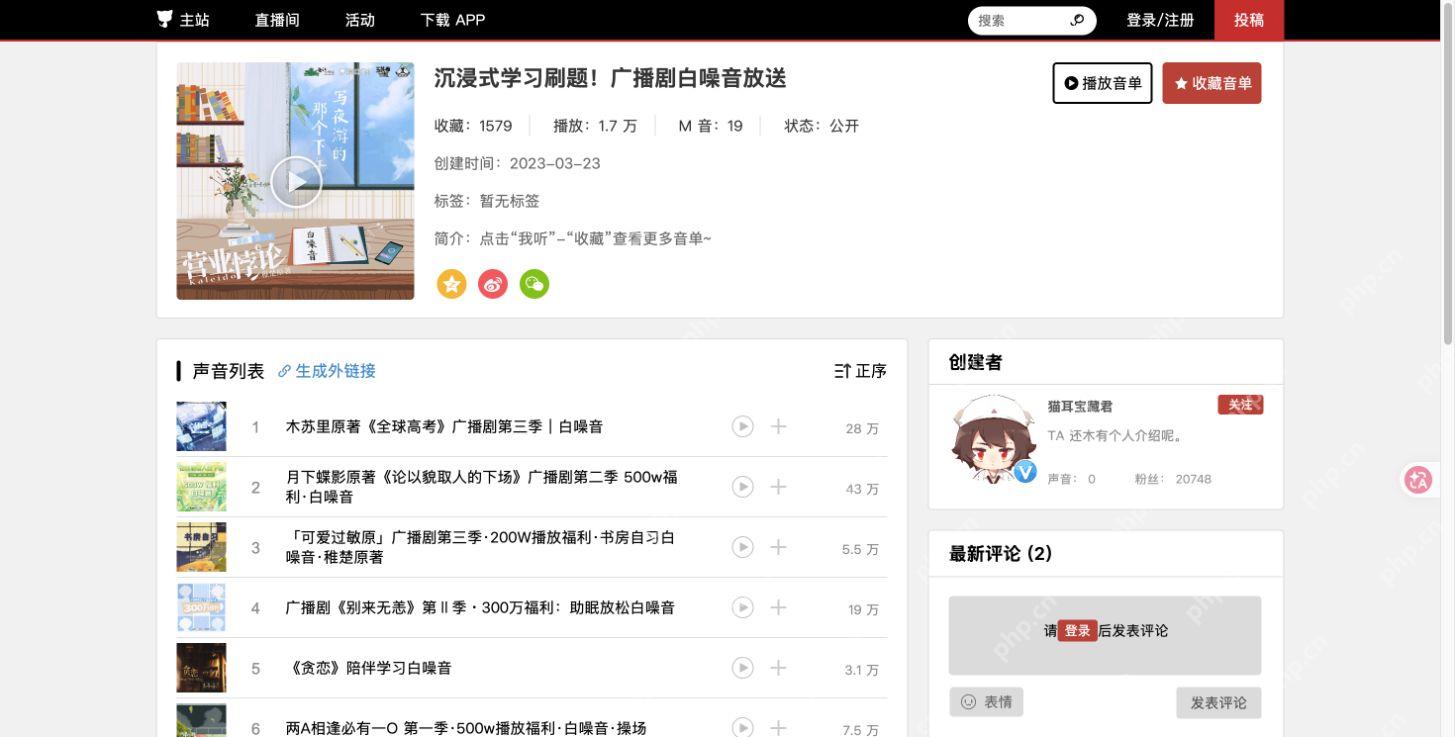Click the red 登录 comment button
This screenshot has height=737, width=1455.
1077,631
